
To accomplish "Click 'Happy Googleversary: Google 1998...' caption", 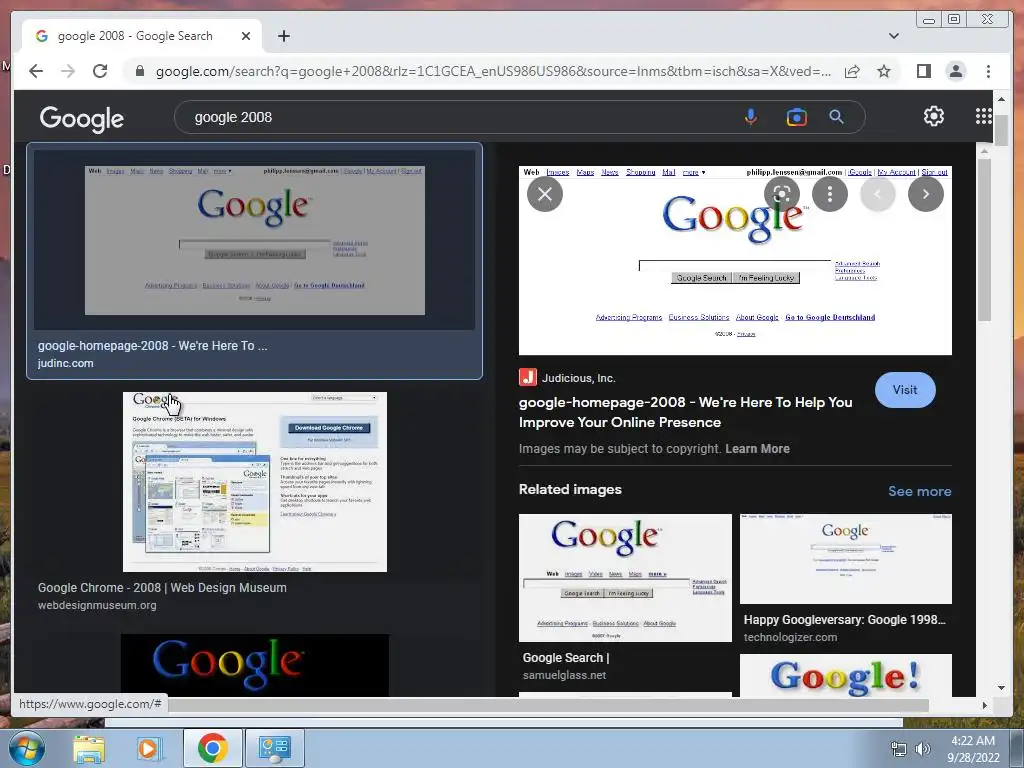I will point(844,620).
